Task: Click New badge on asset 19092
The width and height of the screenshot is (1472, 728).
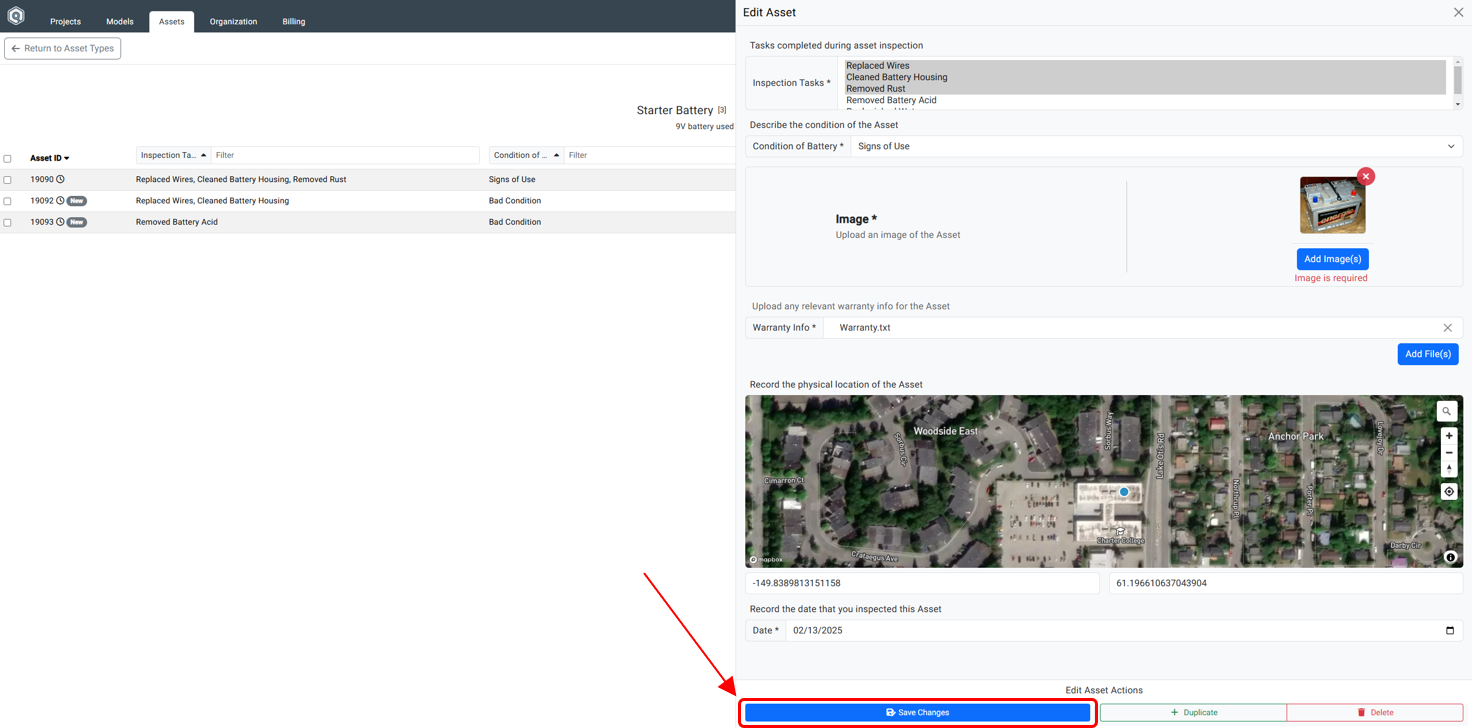Action: [77, 201]
